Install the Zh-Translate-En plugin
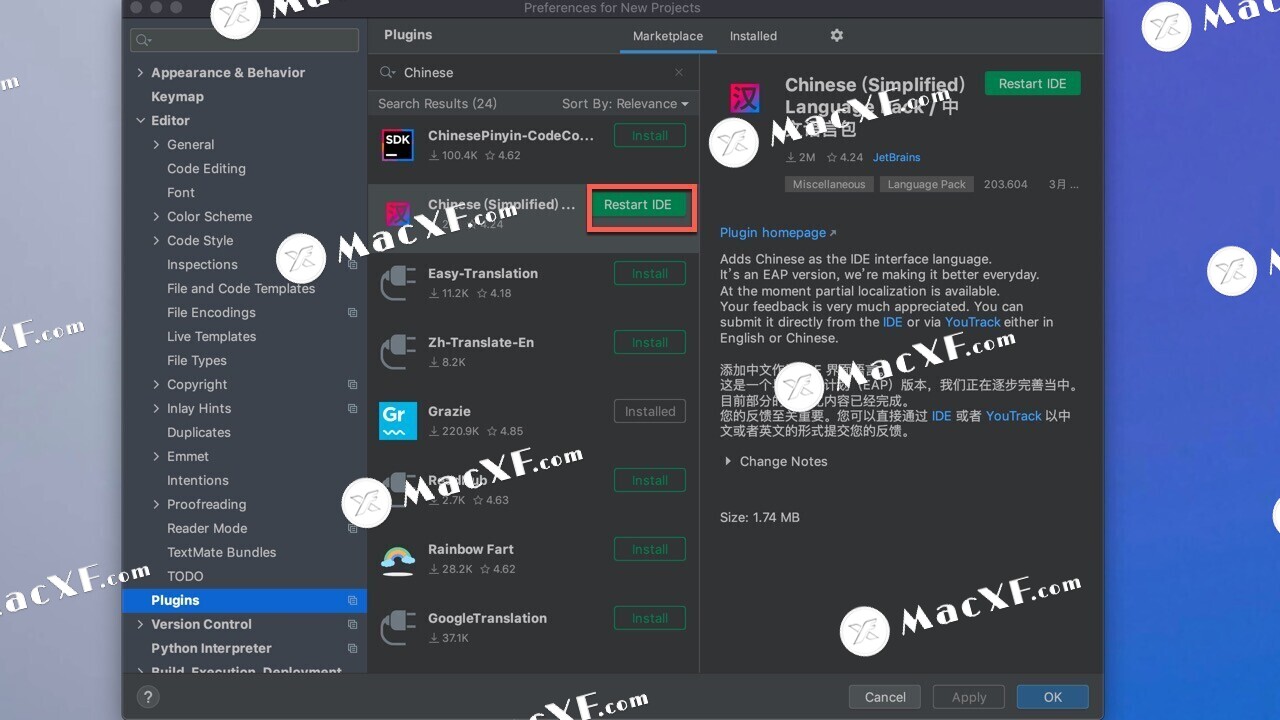This screenshot has width=1280, height=720. point(650,342)
